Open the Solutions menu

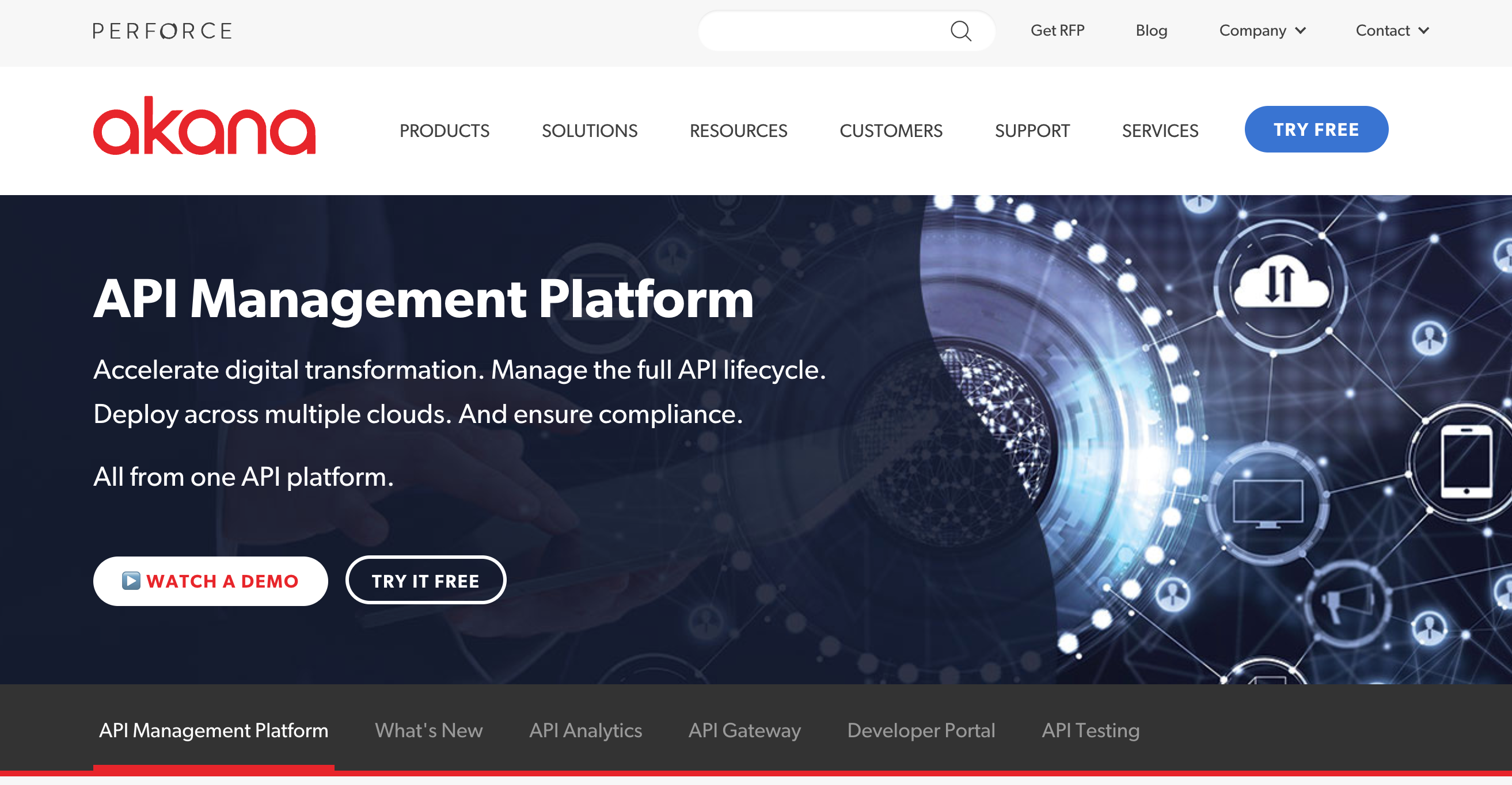[589, 130]
